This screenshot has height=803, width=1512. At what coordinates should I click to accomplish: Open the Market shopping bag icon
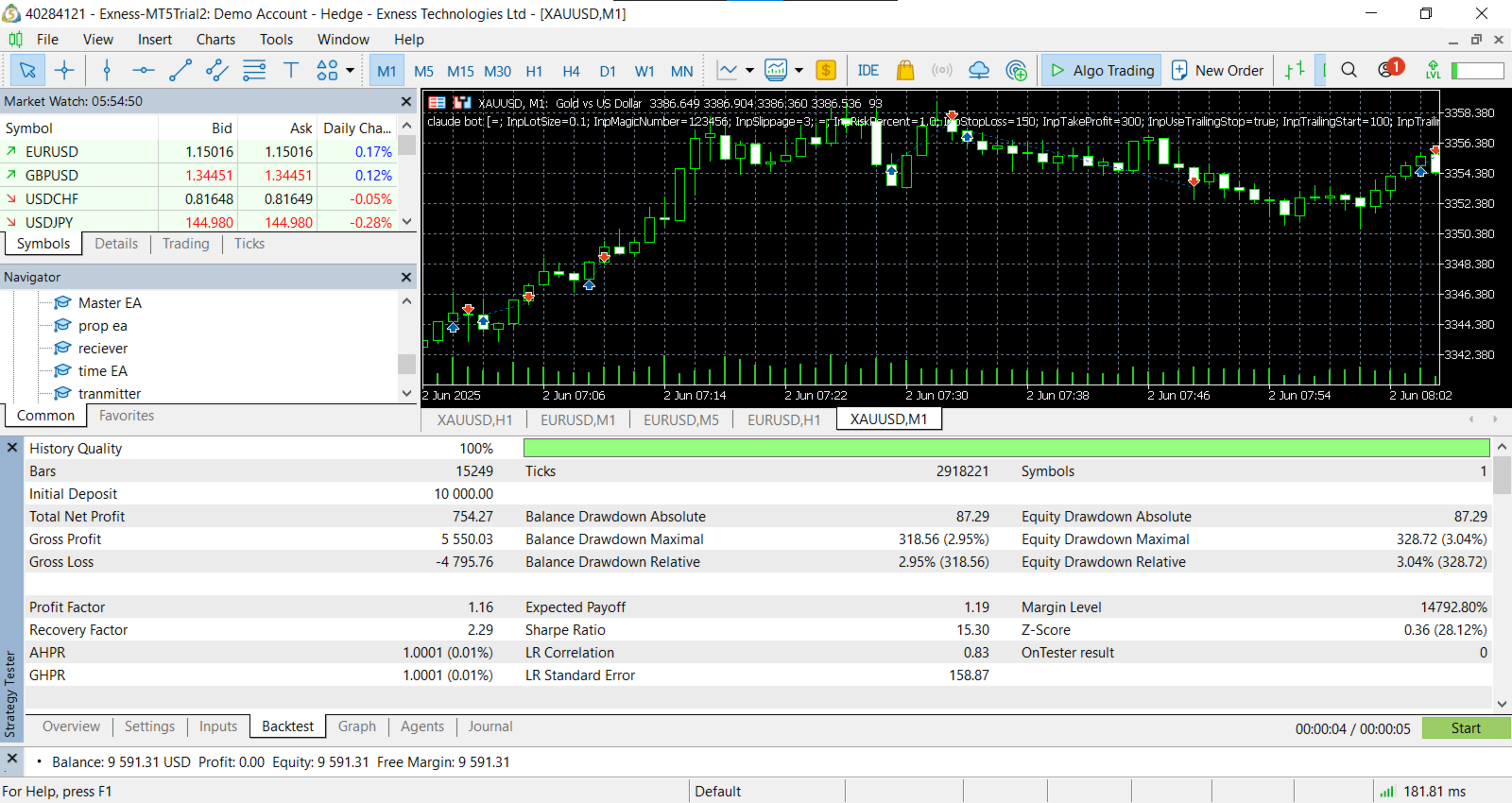[x=905, y=70]
